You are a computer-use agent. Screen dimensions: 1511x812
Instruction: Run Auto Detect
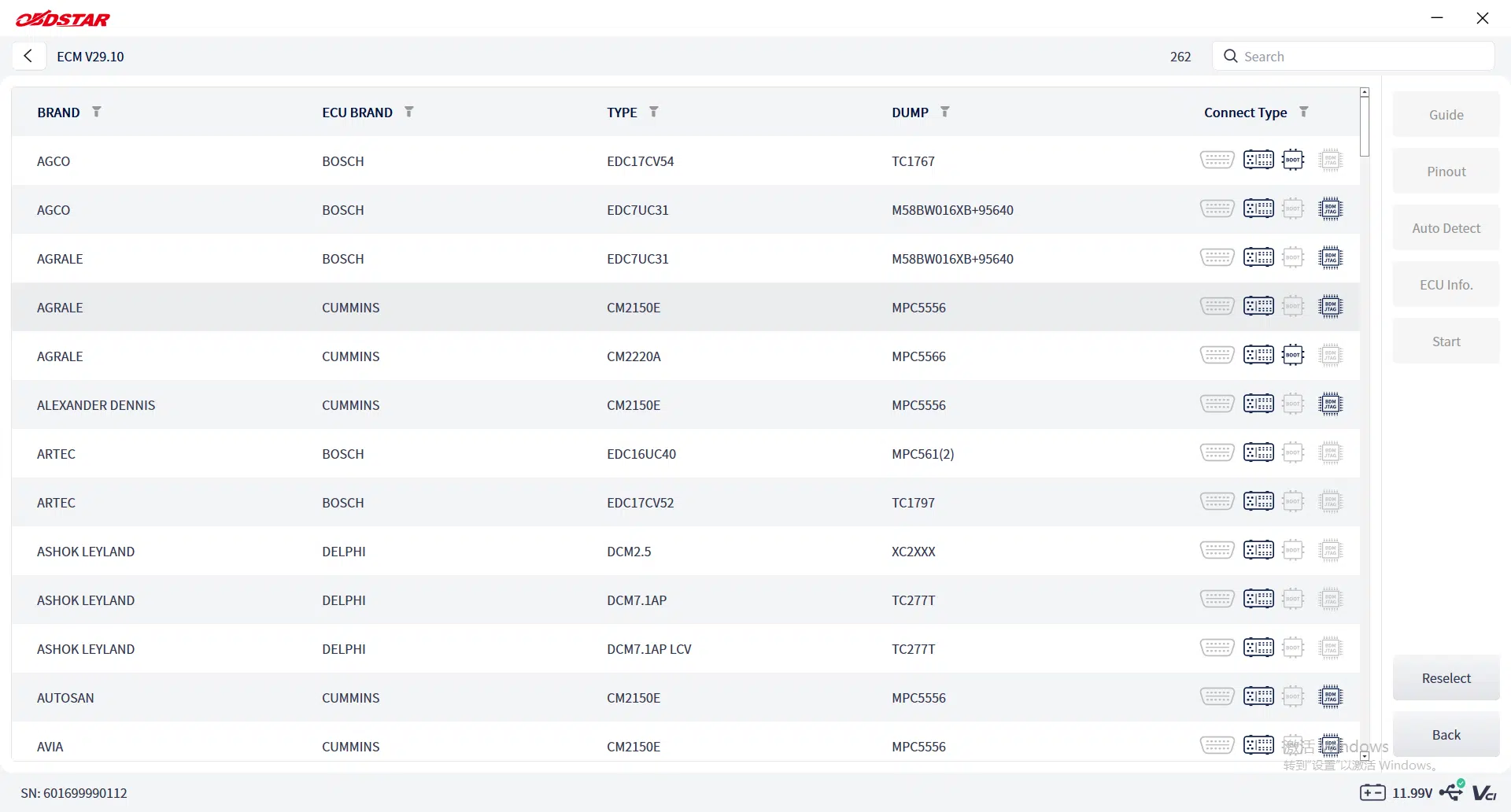(x=1446, y=228)
